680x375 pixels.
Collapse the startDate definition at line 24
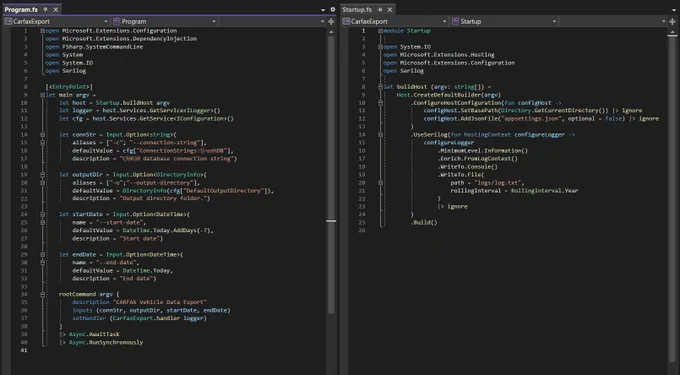(x=42, y=214)
